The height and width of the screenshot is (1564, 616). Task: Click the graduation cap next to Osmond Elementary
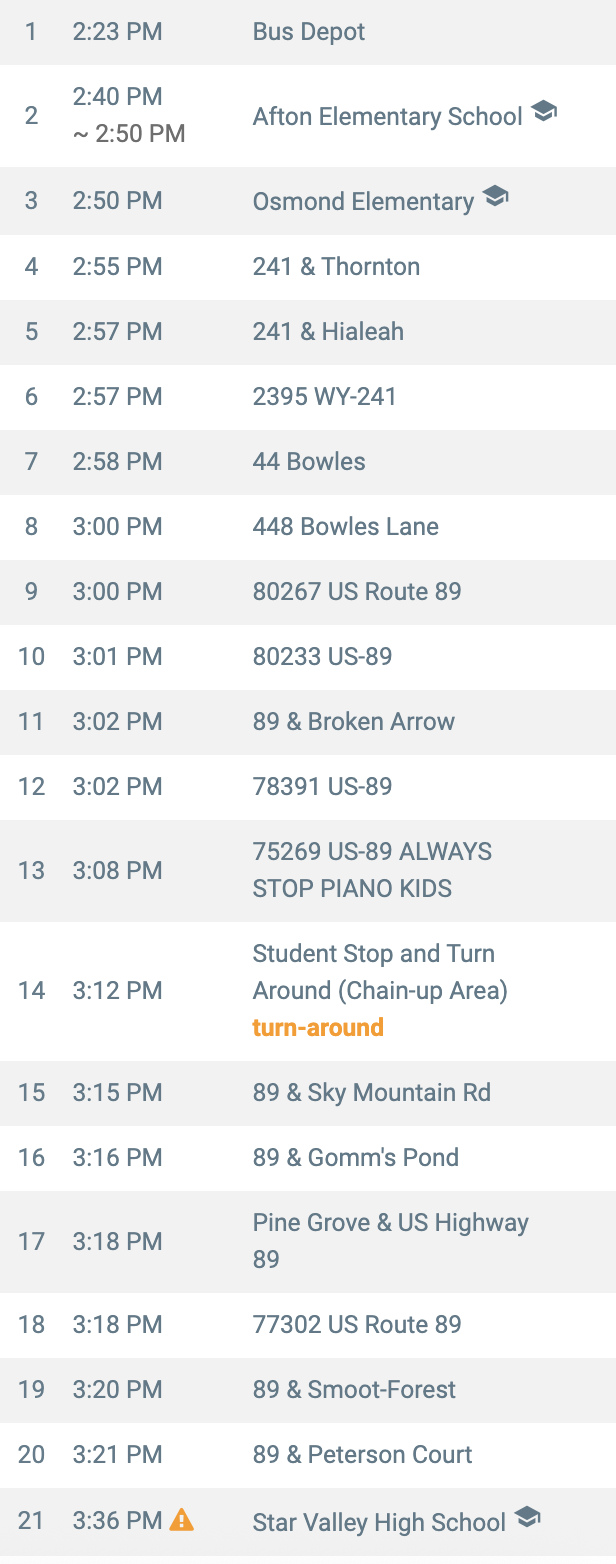click(495, 196)
